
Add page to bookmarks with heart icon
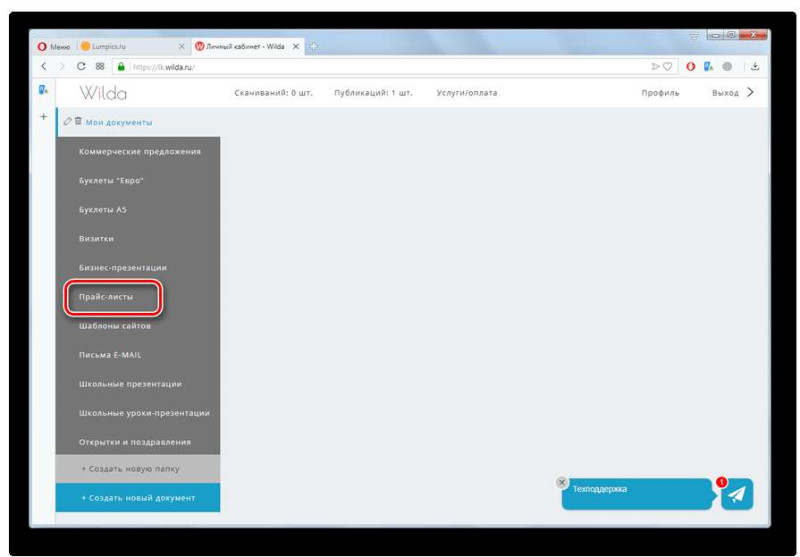[667, 66]
